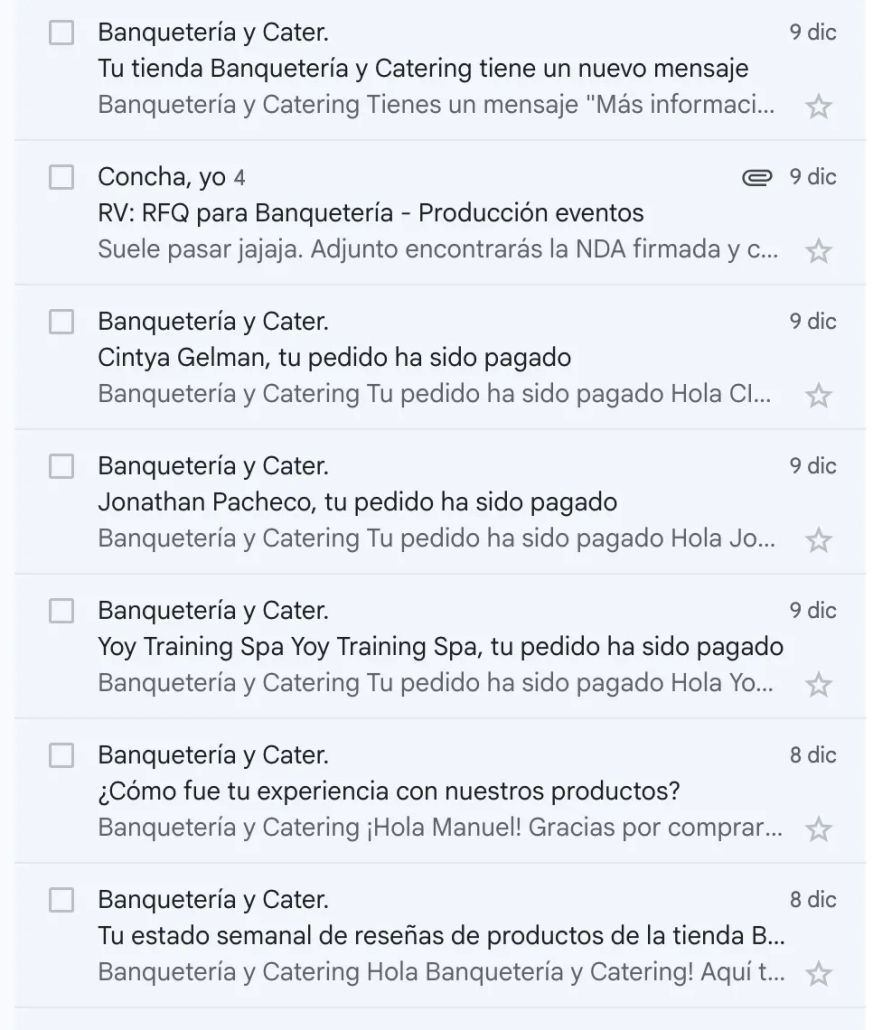Screen dimensions: 873x1030
Task: Check the box for Concha's RFQ thread
Action: click(62, 178)
